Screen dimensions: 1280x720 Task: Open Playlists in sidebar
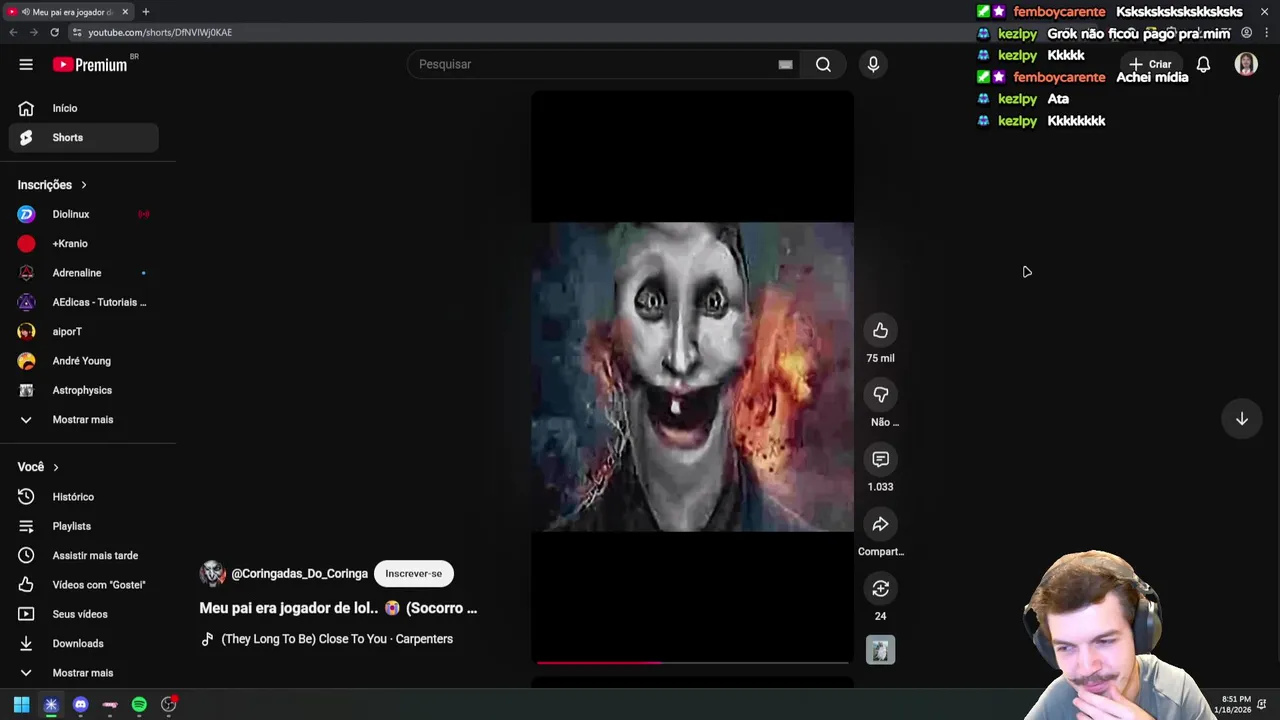[84, 526]
